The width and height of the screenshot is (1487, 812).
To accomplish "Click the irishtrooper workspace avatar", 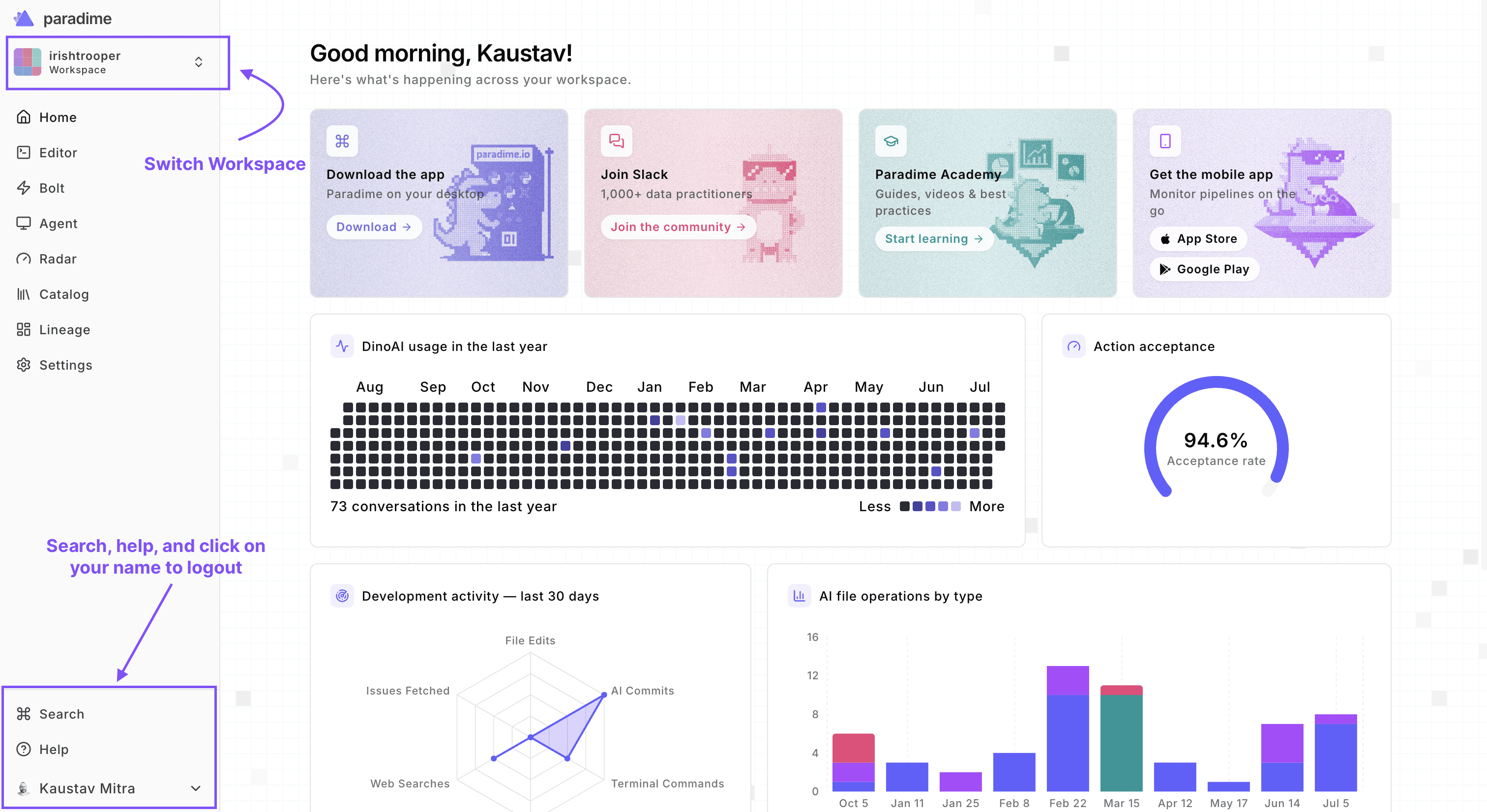I will (x=27, y=62).
